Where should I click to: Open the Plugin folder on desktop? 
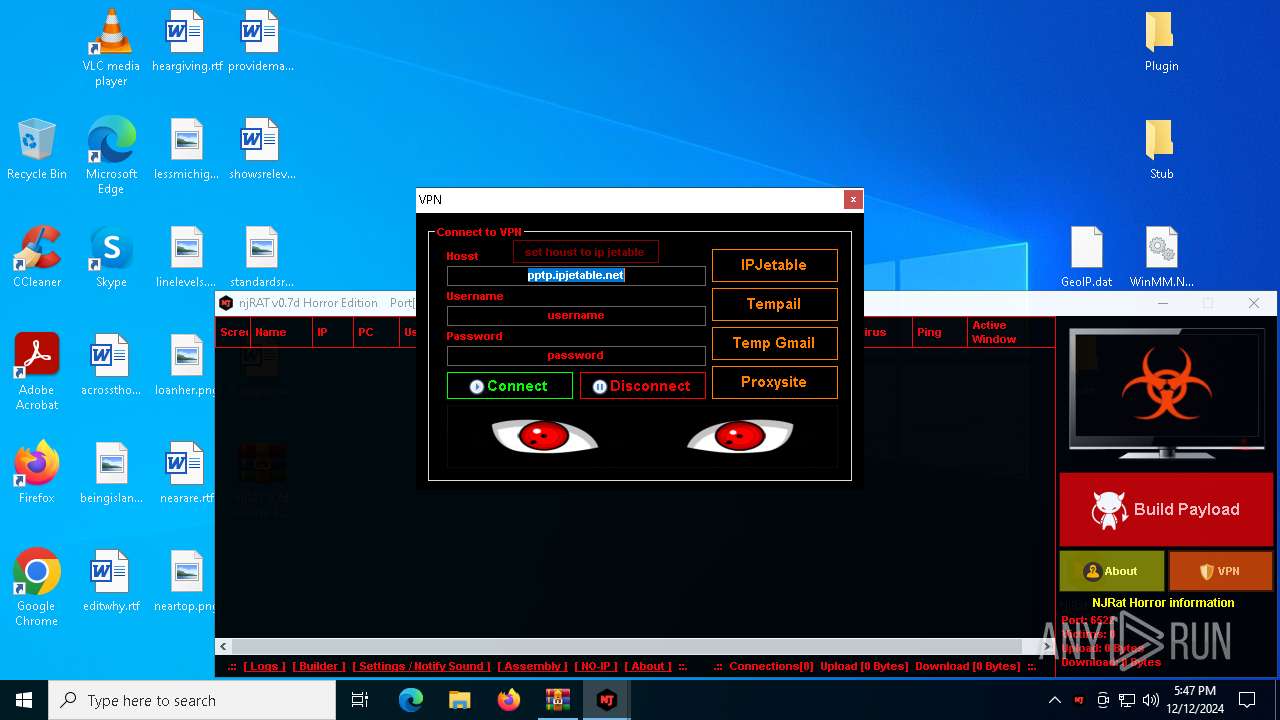[x=1161, y=41]
